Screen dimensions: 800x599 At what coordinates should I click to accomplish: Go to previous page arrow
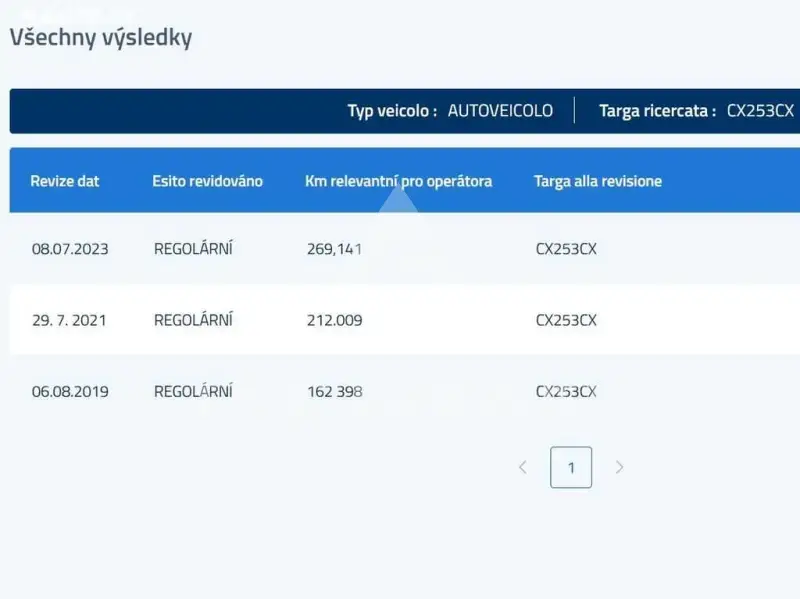click(523, 467)
